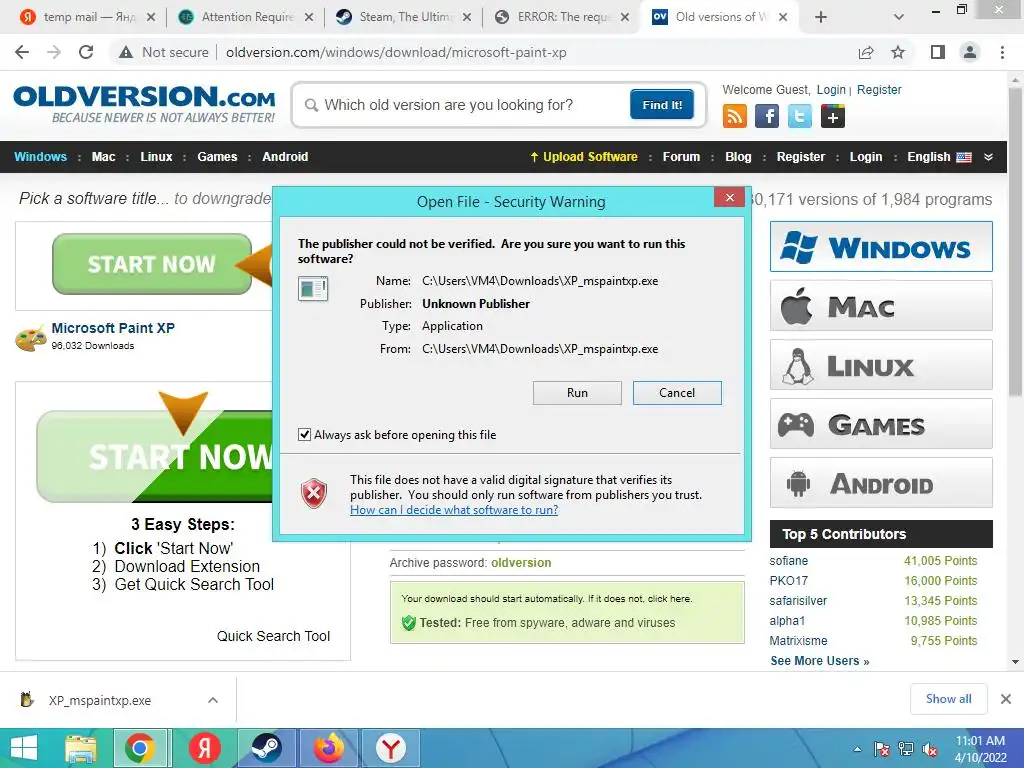The height and width of the screenshot is (768, 1024).
Task: Close the downloads bar
Action: 1006,699
